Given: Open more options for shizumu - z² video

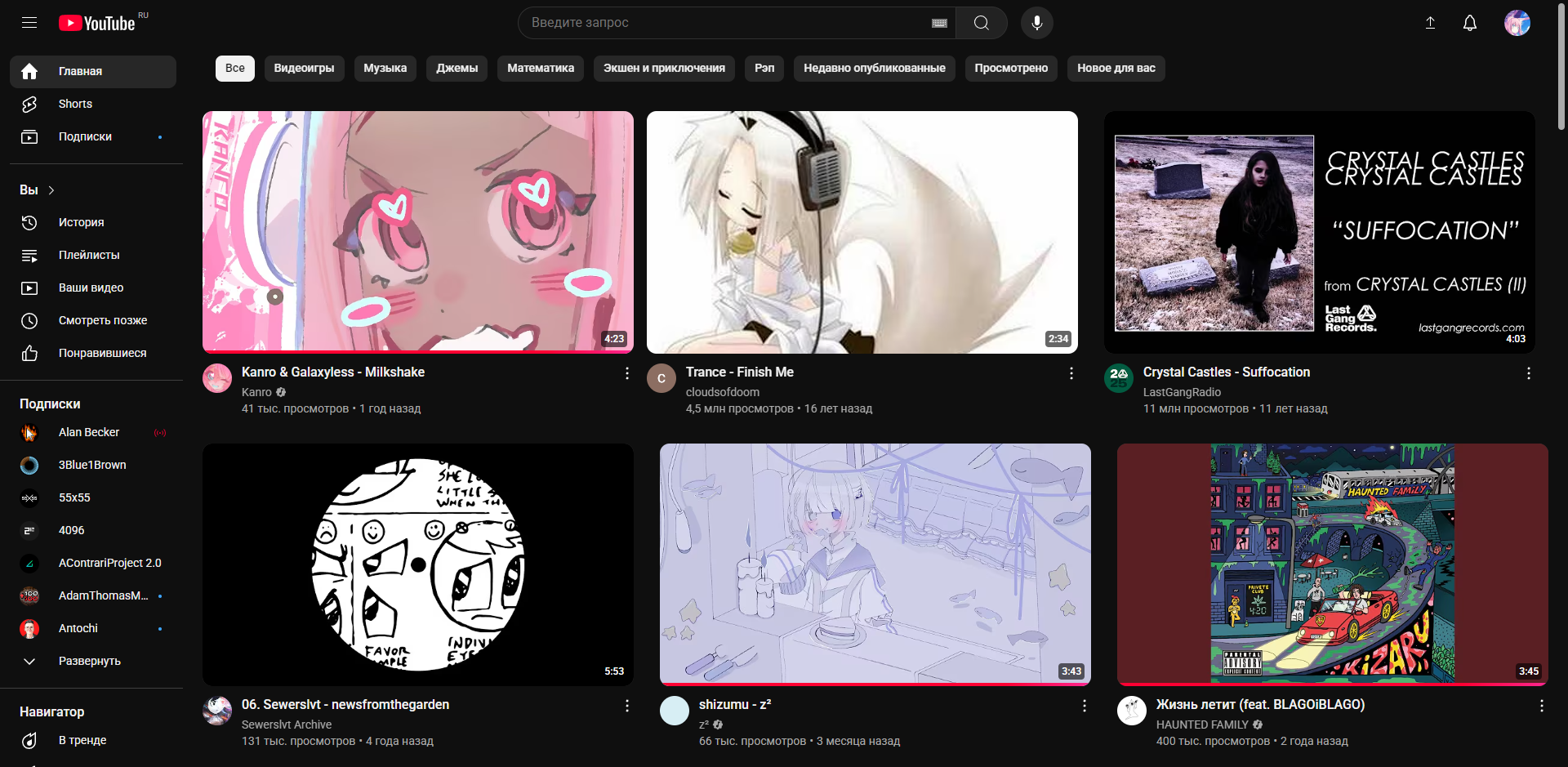Looking at the screenshot, I should pyautogui.click(x=1085, y=706).
